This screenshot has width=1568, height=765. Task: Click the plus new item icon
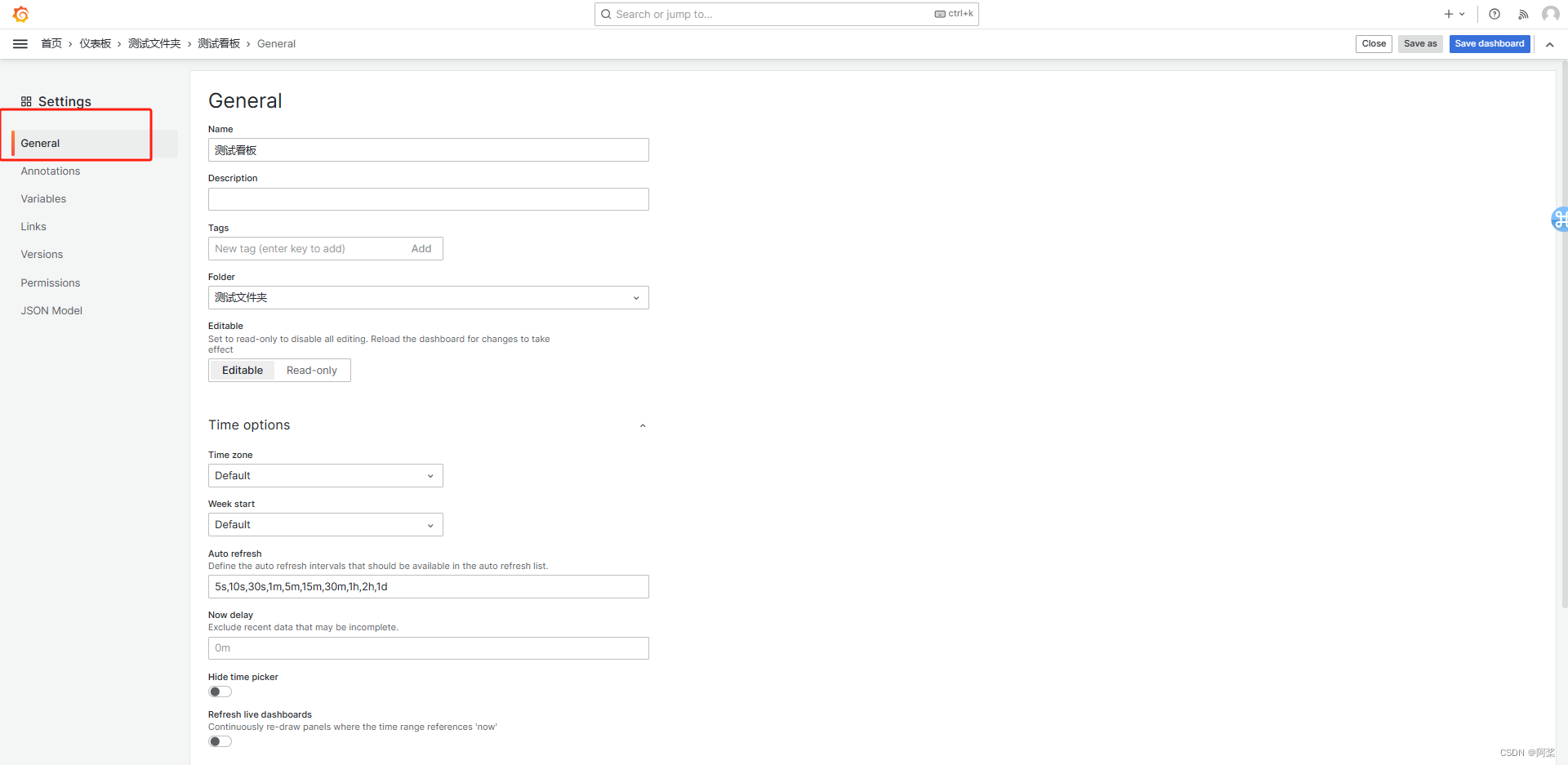[x=1449, y=14]
